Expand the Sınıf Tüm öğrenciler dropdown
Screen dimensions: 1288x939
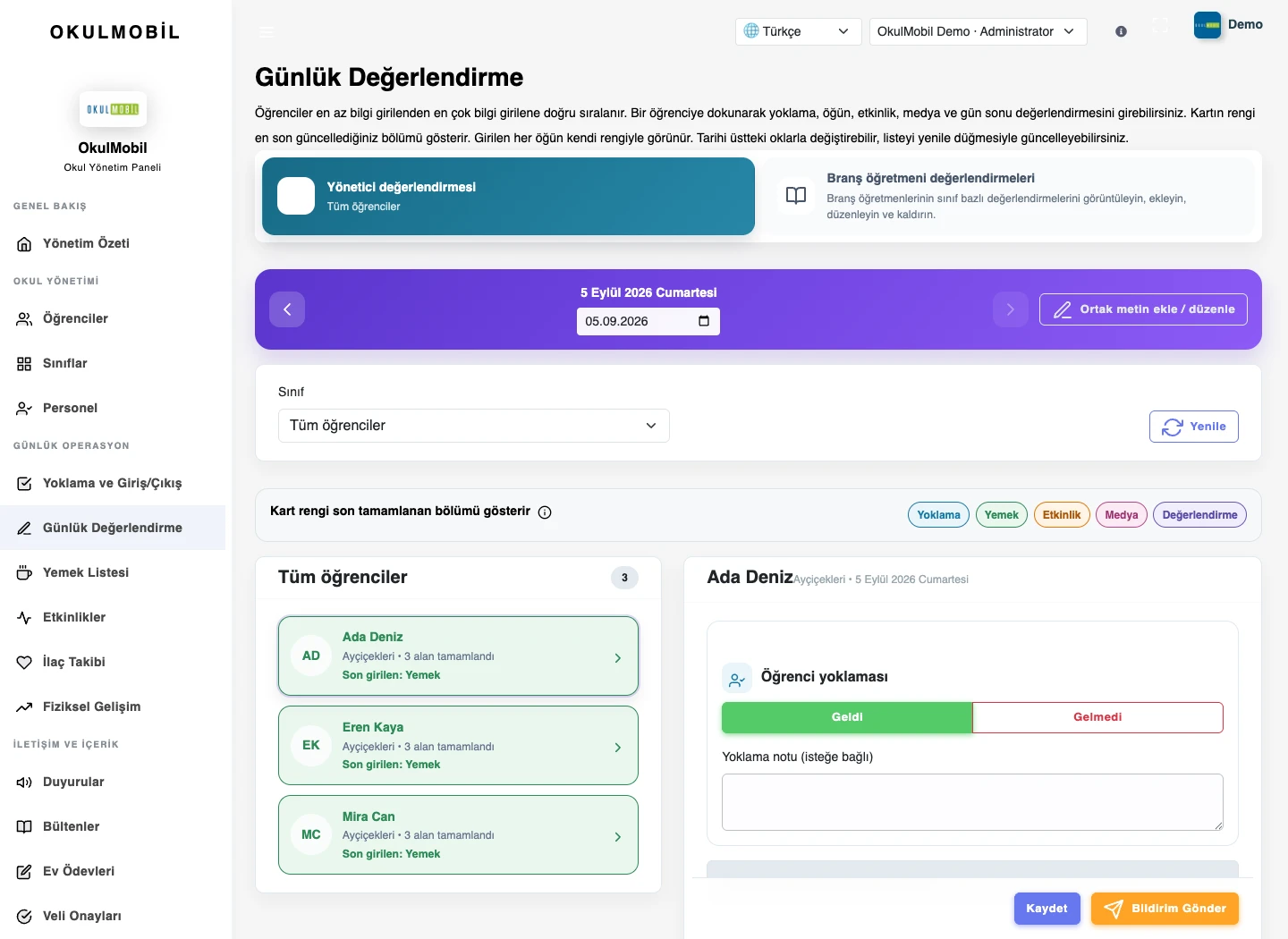[474, 426]
